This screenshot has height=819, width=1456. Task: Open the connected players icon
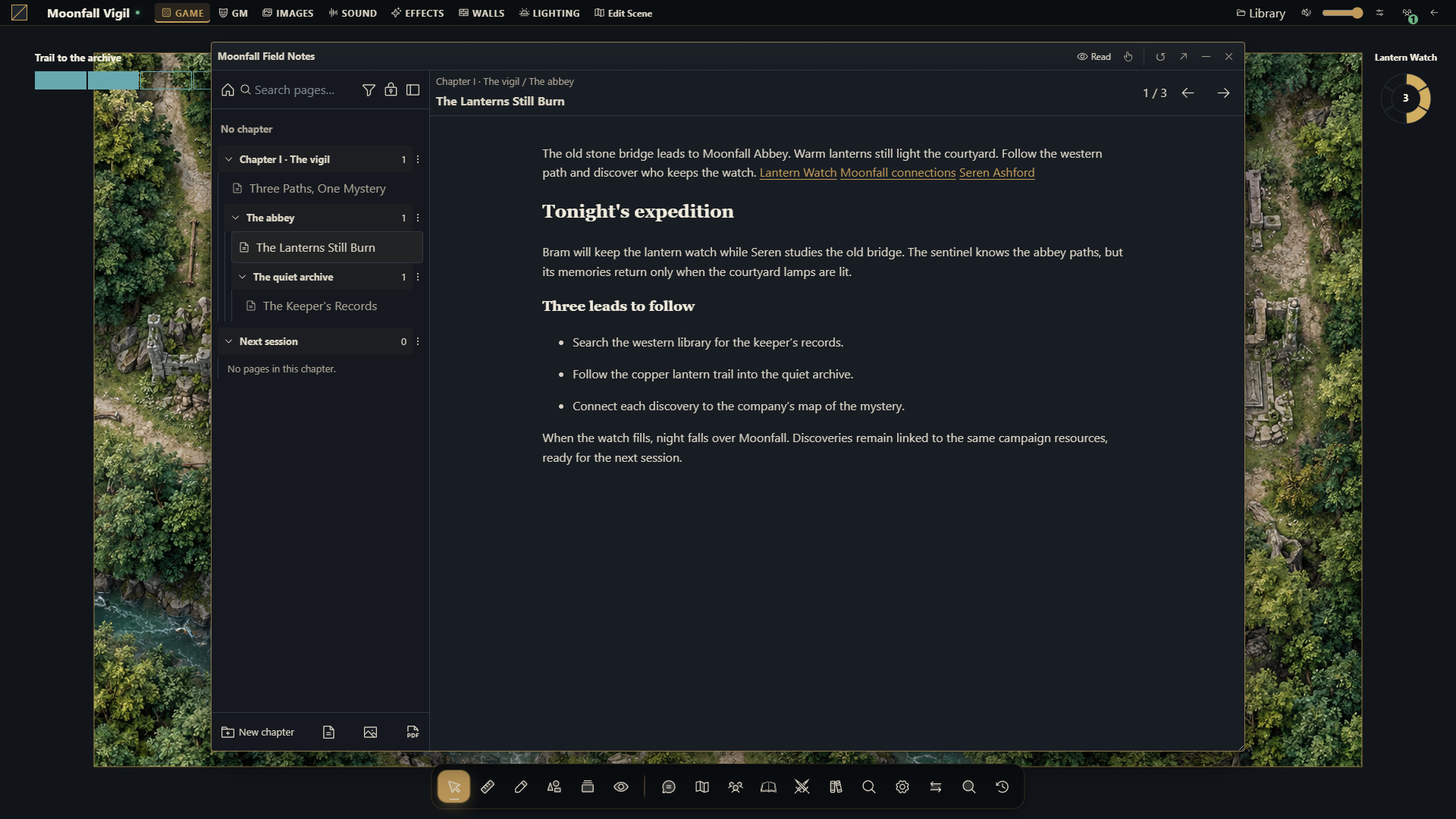click(1408, 14)
